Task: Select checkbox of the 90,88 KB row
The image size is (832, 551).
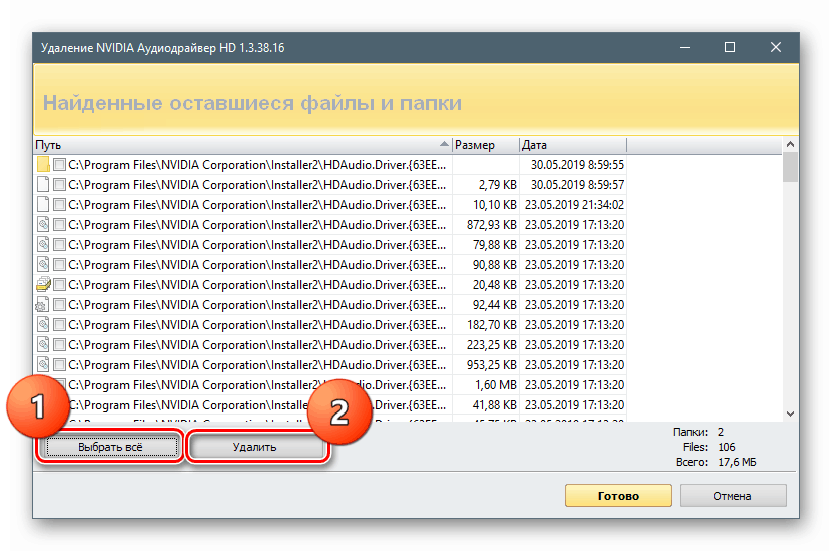Action: click(59, 264)
